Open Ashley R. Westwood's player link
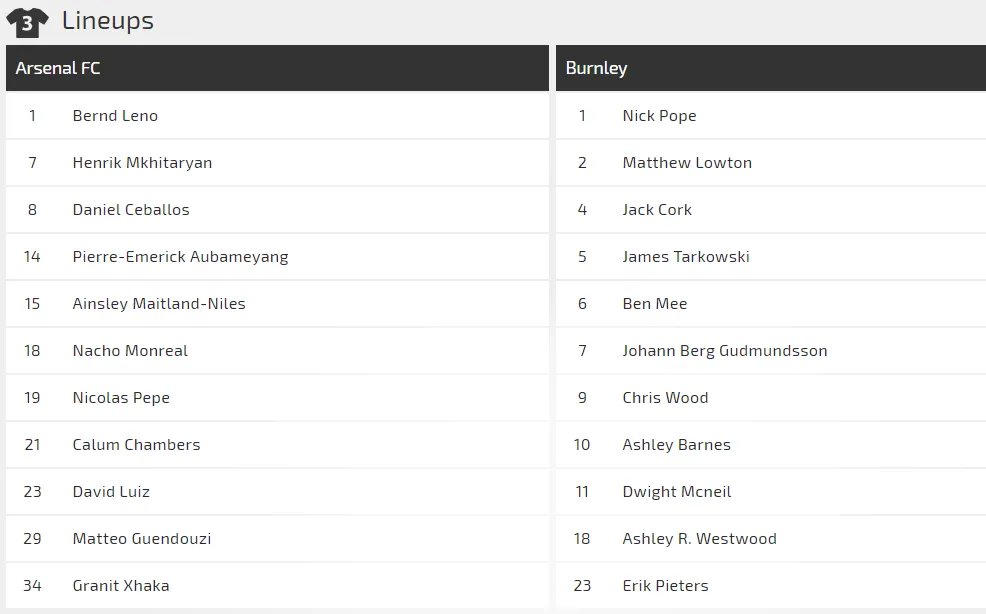986x614 pixels. [x=699, y=539]
